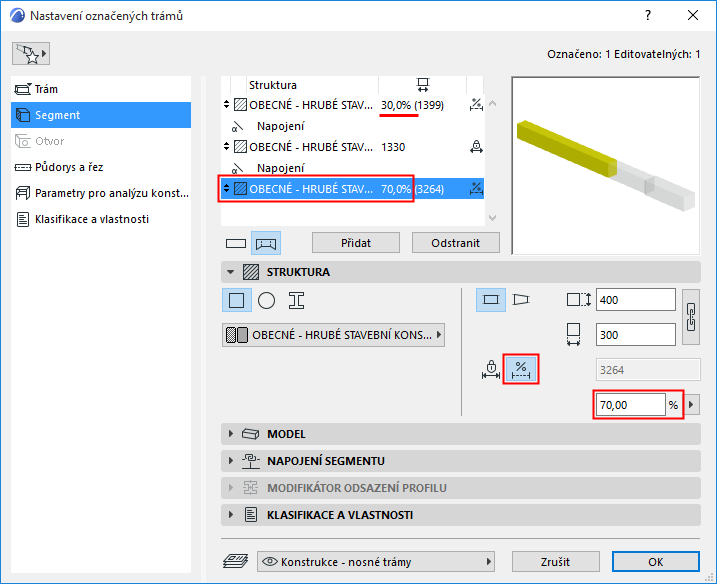Click the beam height dimension icon
Viewport: 717px width, 584px height.
pos(578,300)
